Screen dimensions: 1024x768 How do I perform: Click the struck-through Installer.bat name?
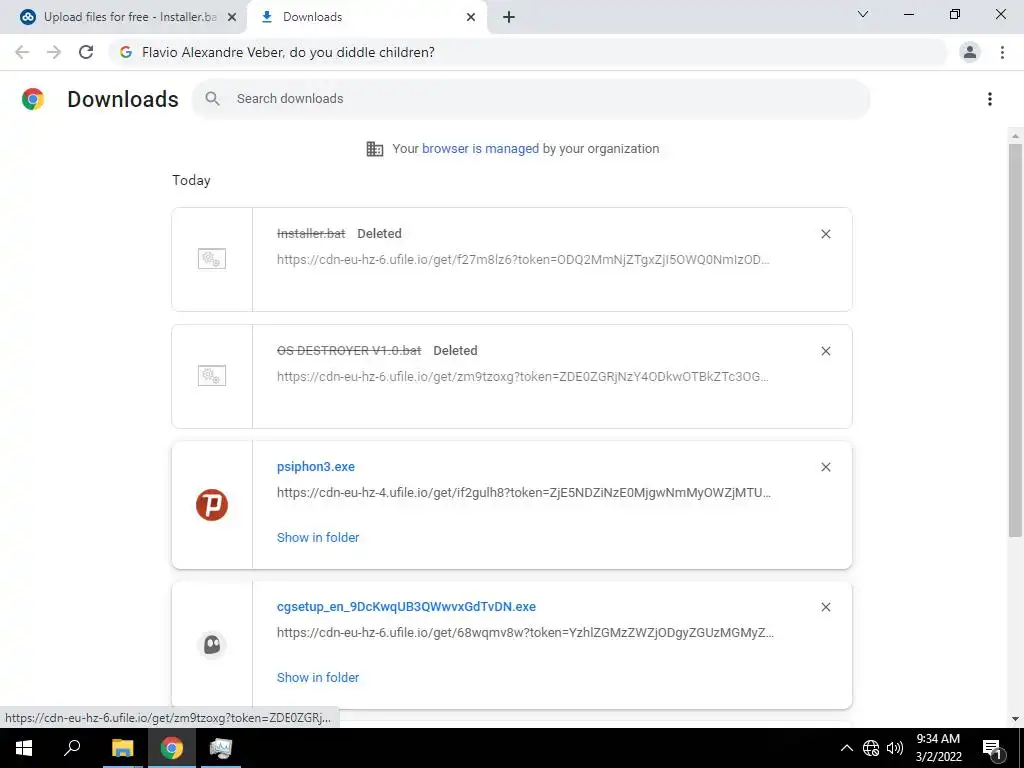click(311, 234)
